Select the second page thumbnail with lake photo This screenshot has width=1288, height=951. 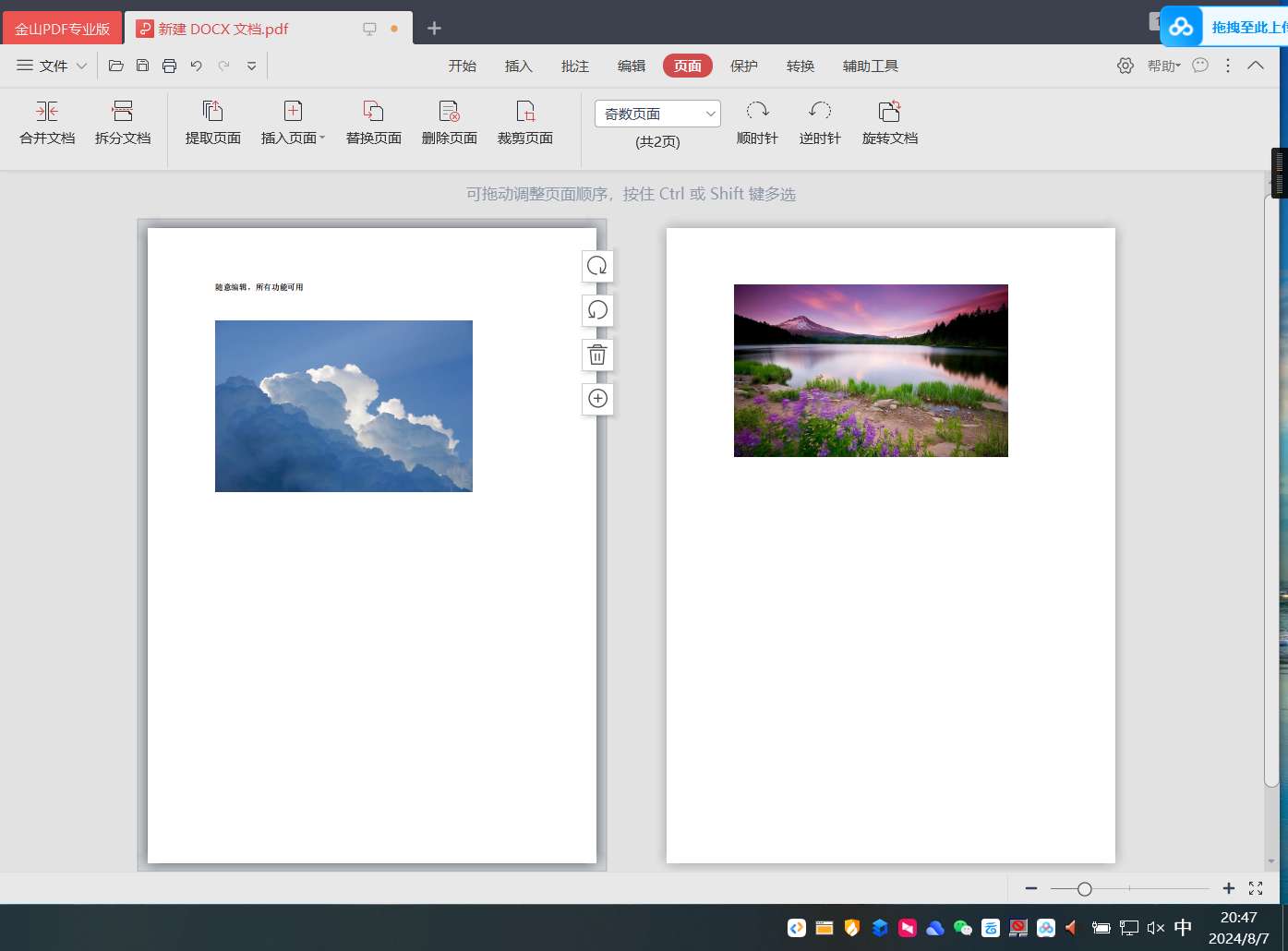click(890, 545)
